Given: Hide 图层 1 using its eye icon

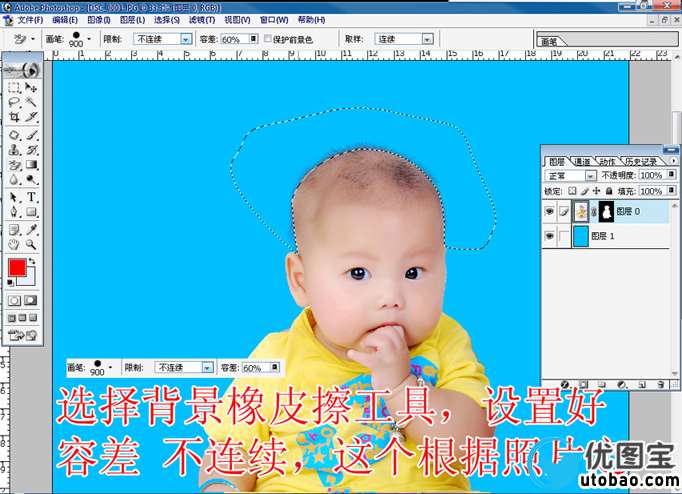Looking at the screenshot, I should 549,236.
